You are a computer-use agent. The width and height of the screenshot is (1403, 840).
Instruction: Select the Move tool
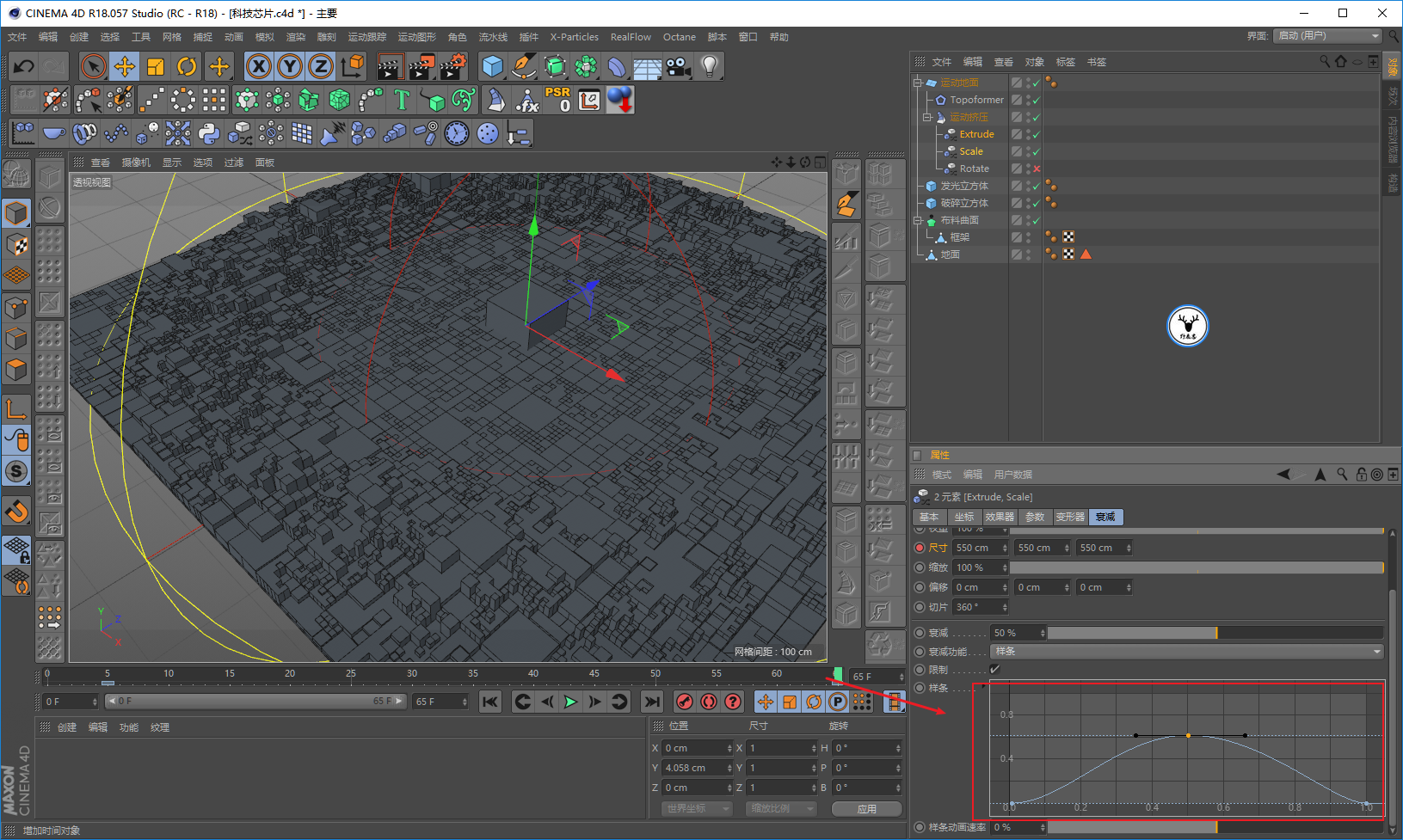tap(125, 66)
